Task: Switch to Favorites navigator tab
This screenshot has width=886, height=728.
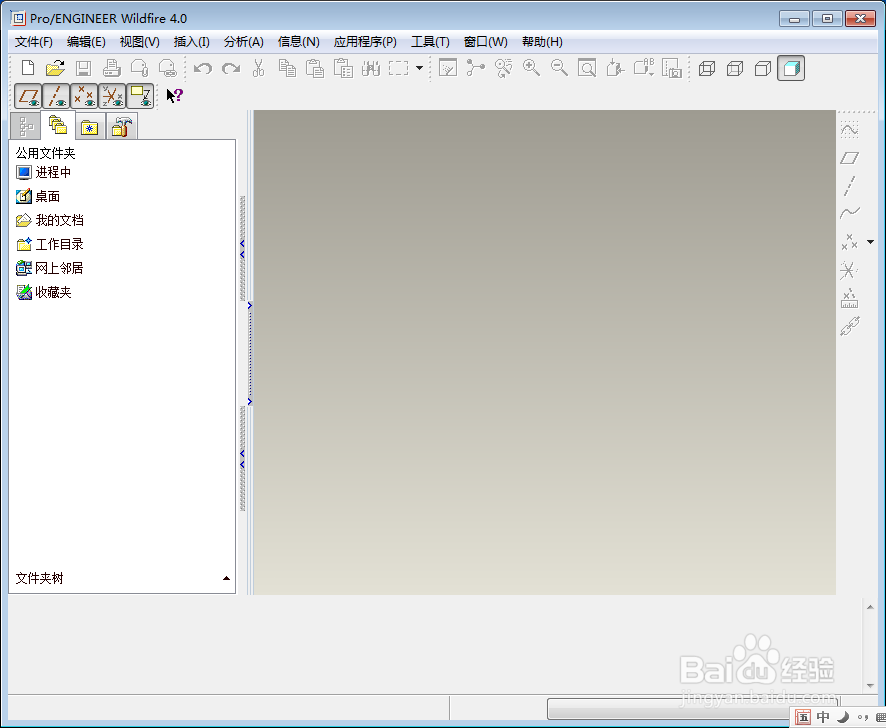Action: (x=89, y=127)
